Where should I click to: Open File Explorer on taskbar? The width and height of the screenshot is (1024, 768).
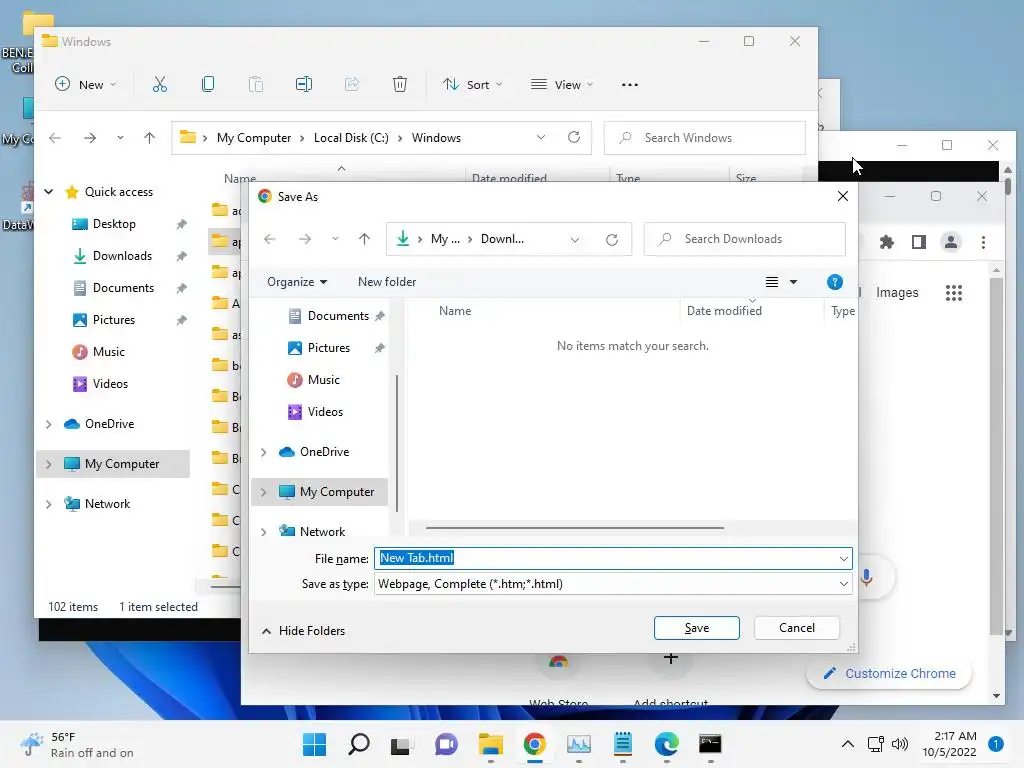click(x=490, y=744)
